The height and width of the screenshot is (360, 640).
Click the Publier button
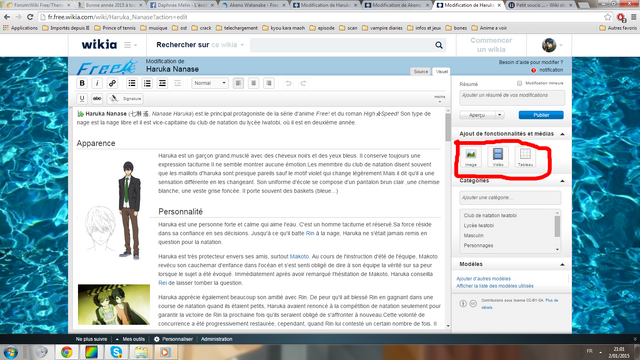(x=541, y=115)
